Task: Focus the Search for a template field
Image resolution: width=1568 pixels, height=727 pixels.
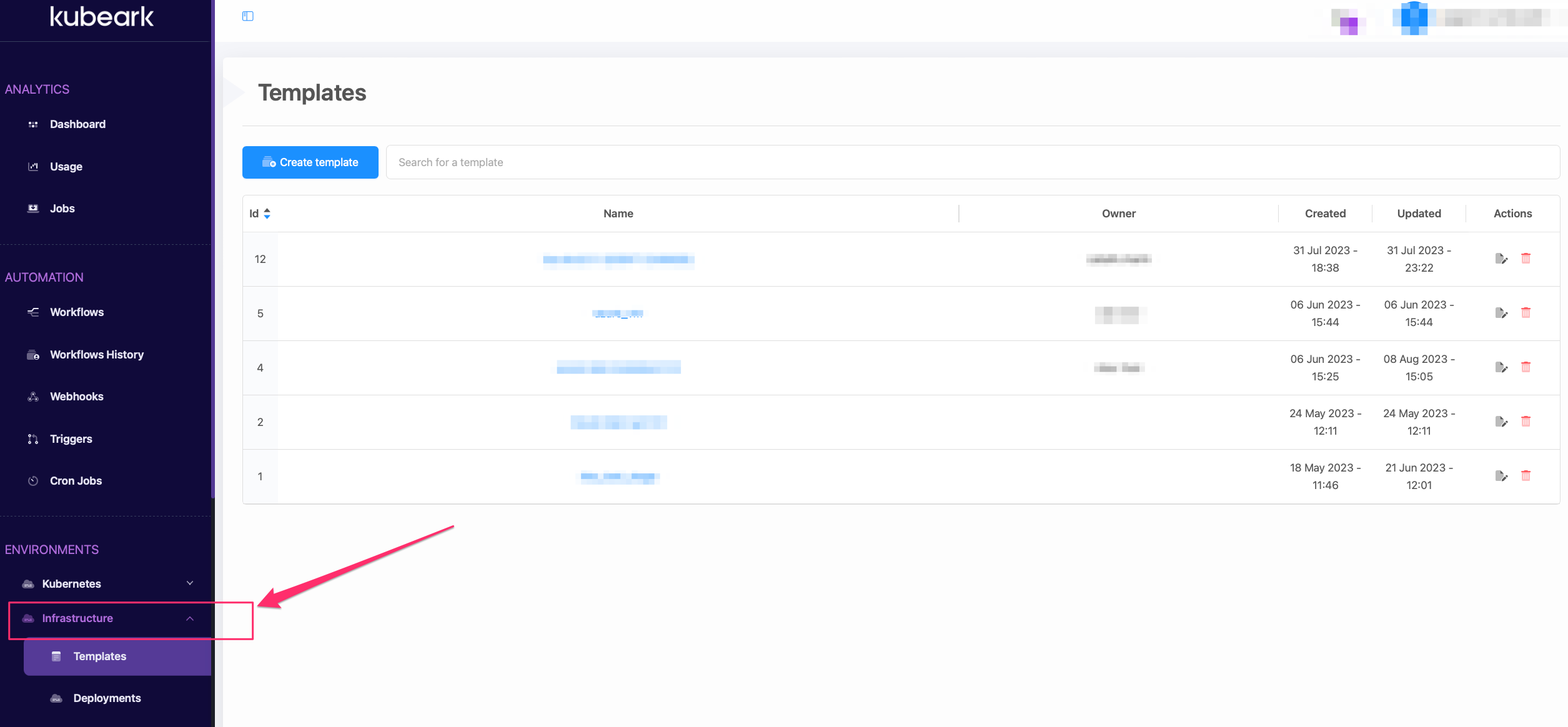Action: coord(972,162)
